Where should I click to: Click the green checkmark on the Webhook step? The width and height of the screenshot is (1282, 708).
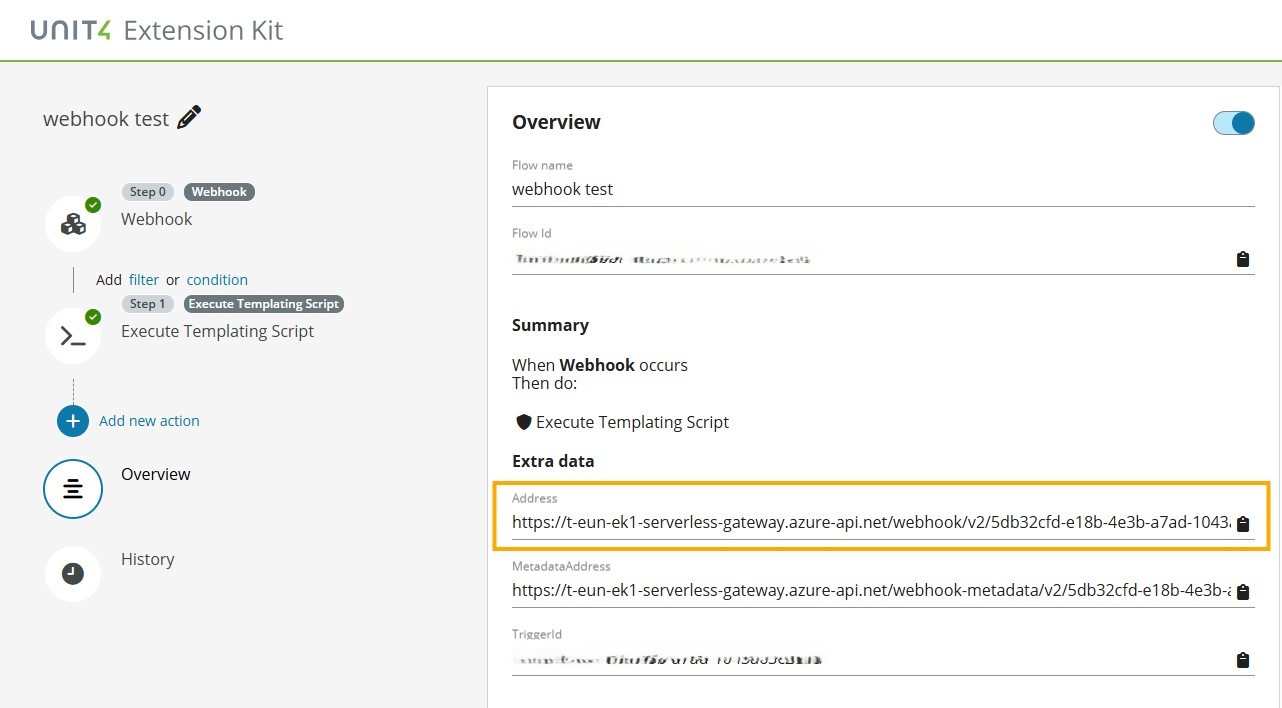[x=92, y=203]
